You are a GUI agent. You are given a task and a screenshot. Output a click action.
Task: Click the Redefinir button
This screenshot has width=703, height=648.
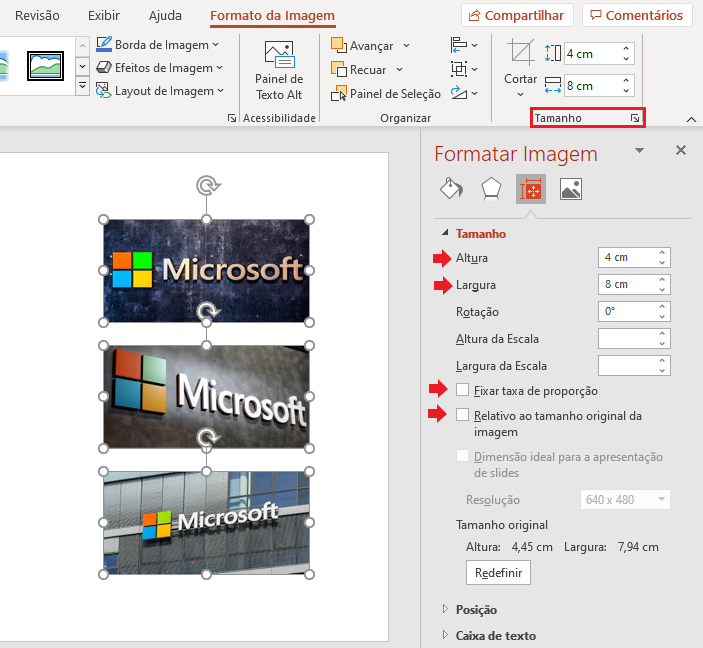[498, 573]
